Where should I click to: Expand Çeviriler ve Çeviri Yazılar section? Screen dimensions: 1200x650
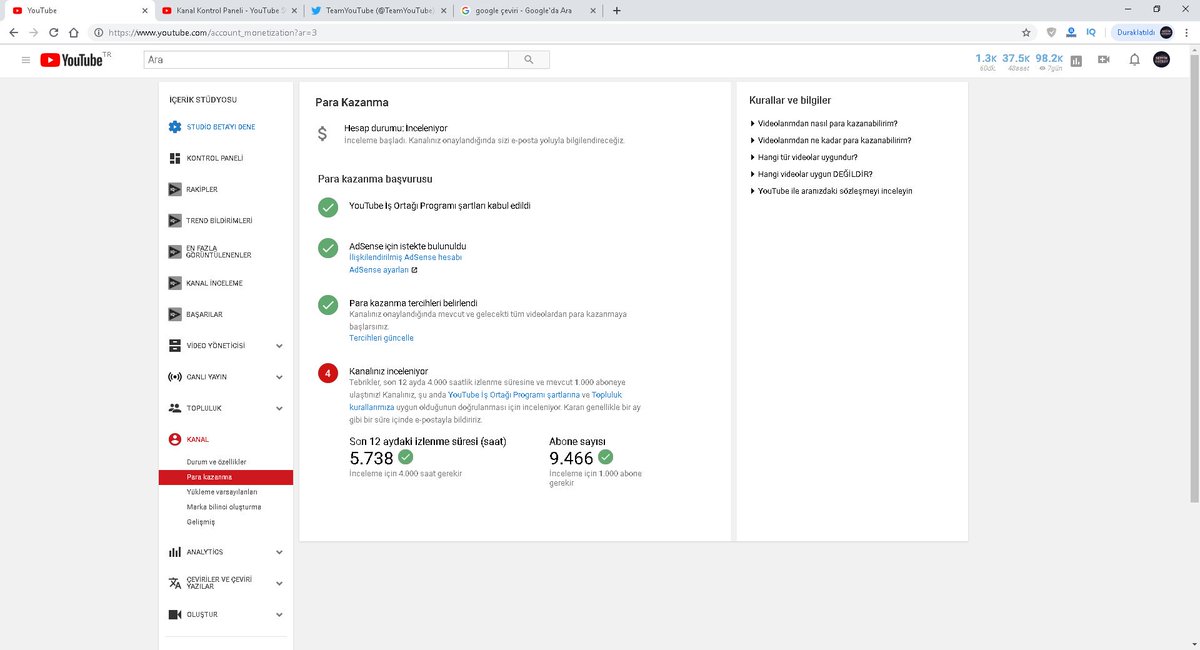[x=279, y=583]
